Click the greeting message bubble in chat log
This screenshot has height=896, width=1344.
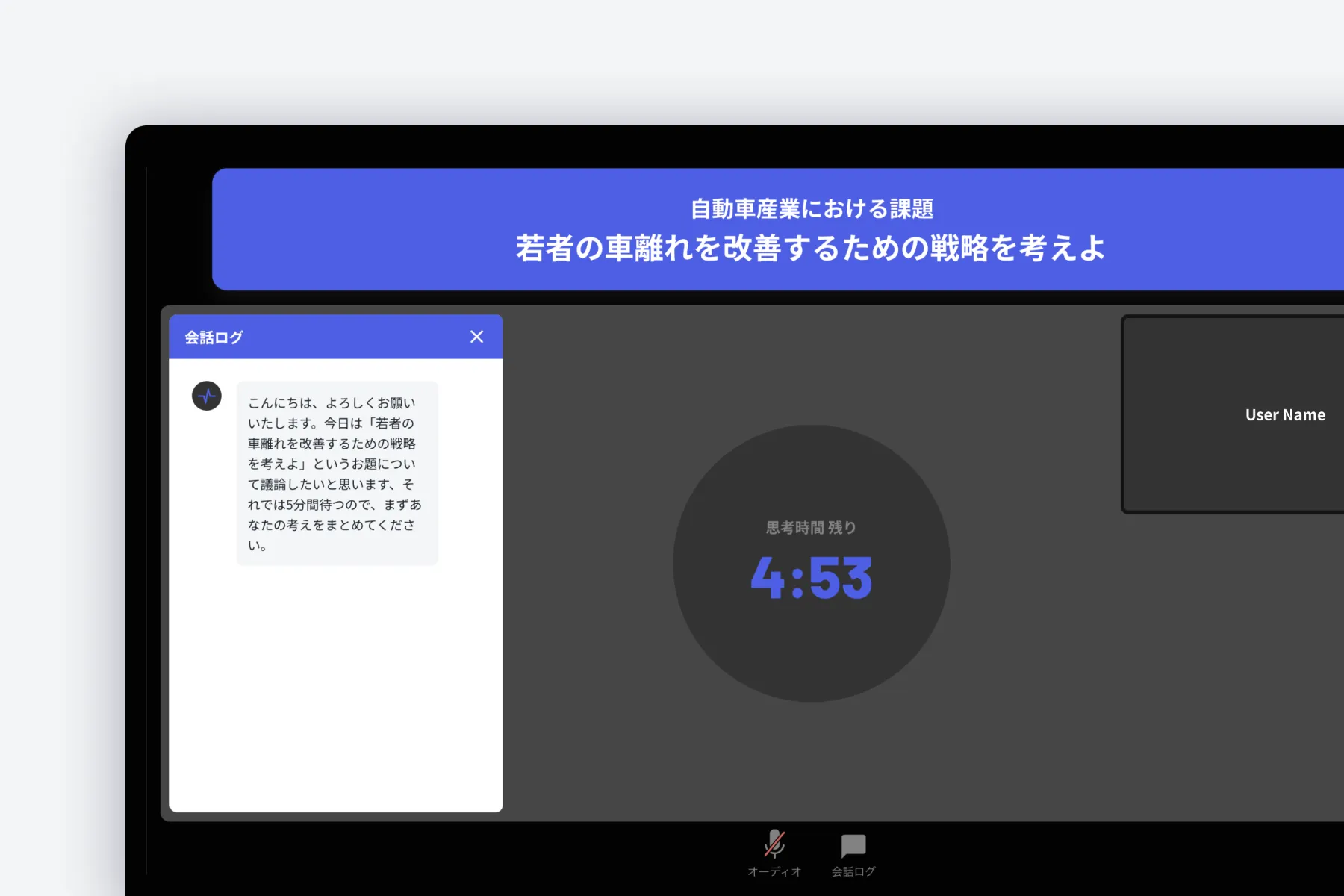337,473
